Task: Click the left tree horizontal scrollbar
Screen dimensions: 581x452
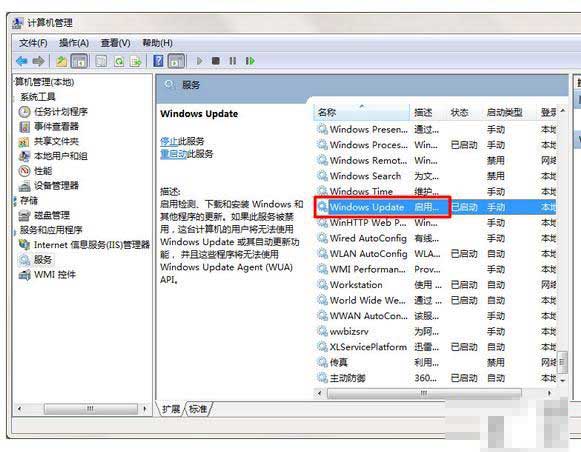Action: click(x=90, y=409)
